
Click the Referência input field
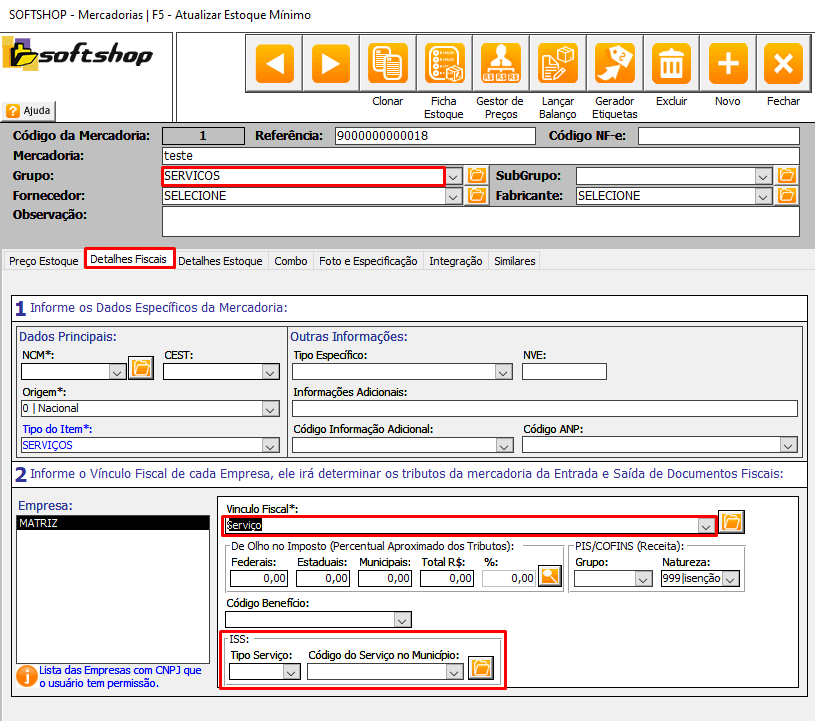click(x=435, y=136)
